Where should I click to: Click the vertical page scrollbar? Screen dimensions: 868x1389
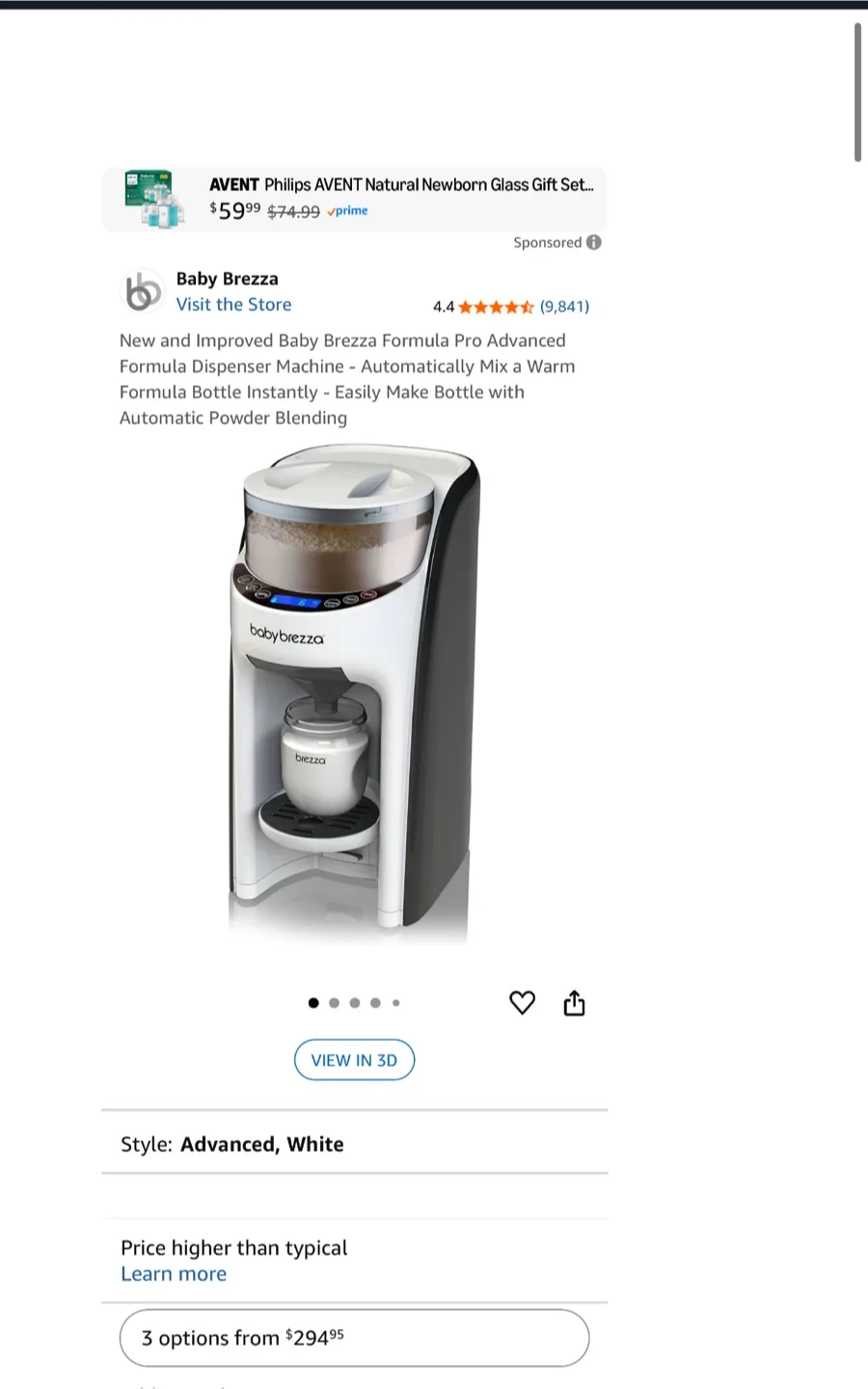[857, 92]
